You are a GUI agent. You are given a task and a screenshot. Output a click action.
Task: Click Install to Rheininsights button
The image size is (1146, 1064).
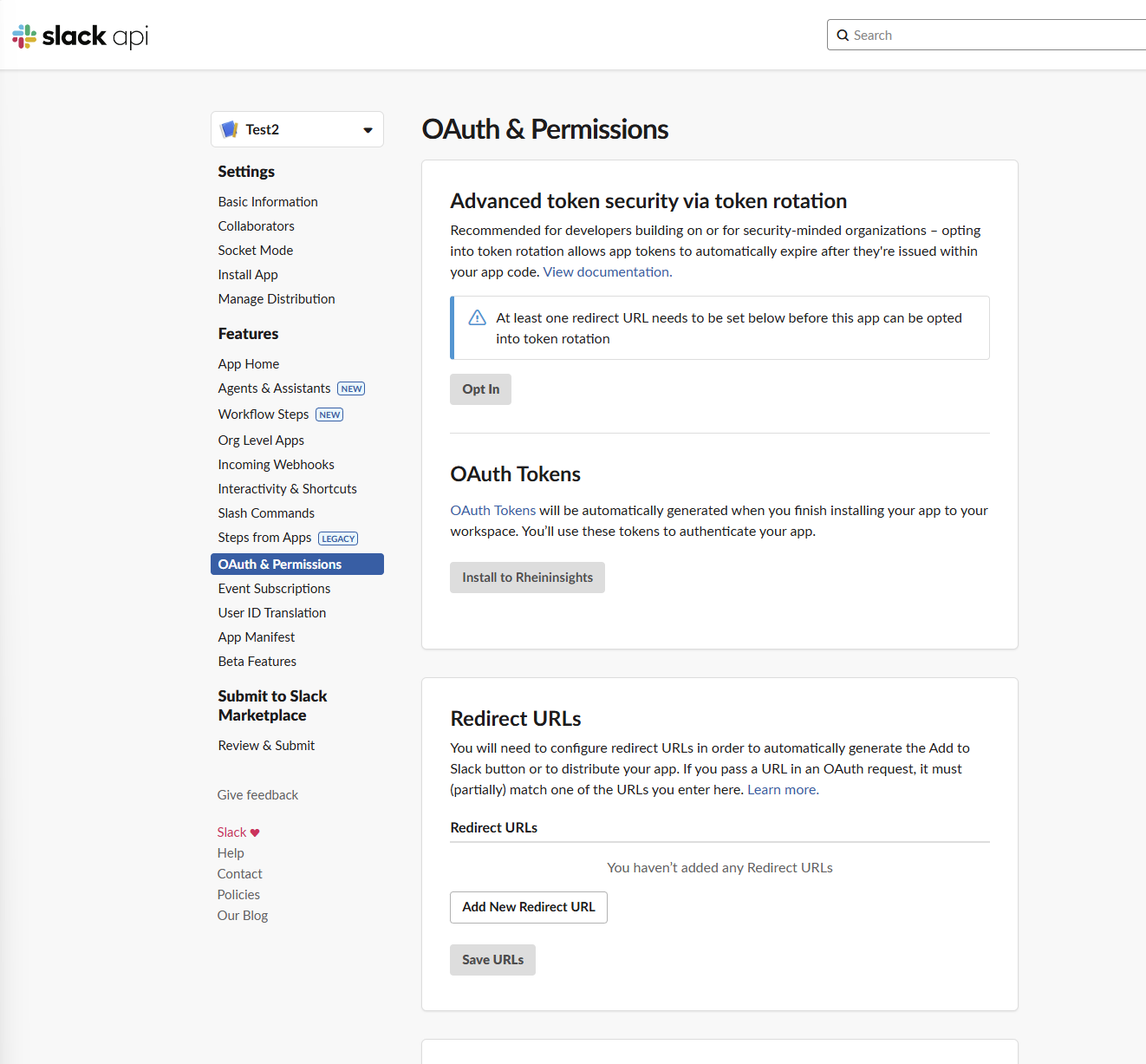(x=527, y=578)
